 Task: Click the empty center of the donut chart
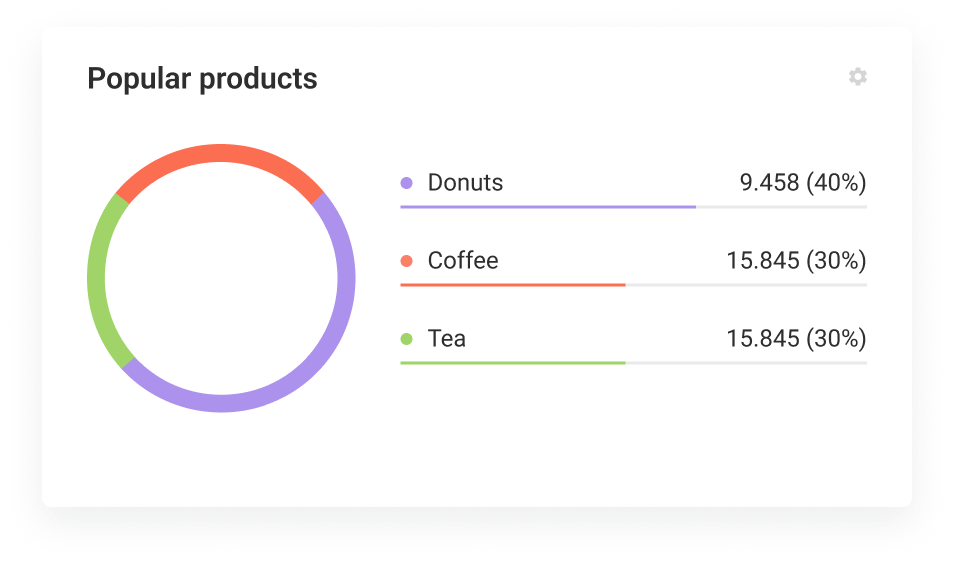(x=221, y=278)
